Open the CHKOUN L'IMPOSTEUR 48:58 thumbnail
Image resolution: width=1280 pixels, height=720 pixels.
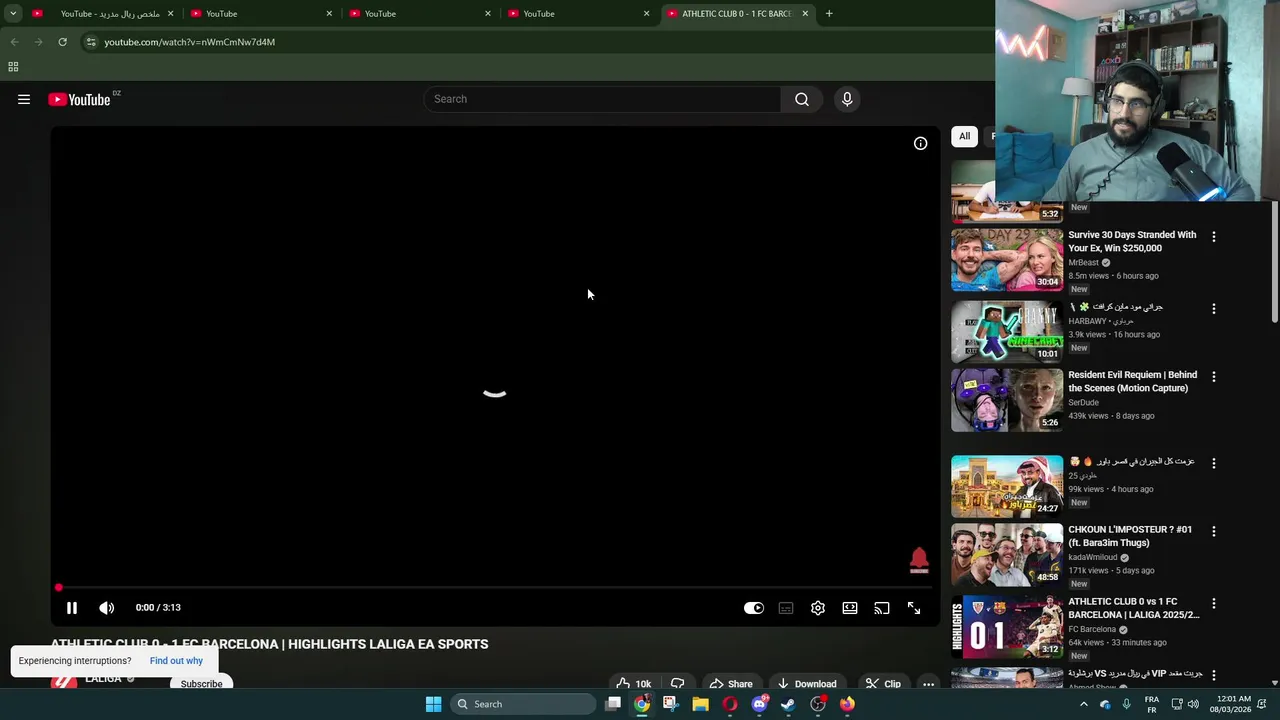1007,554
